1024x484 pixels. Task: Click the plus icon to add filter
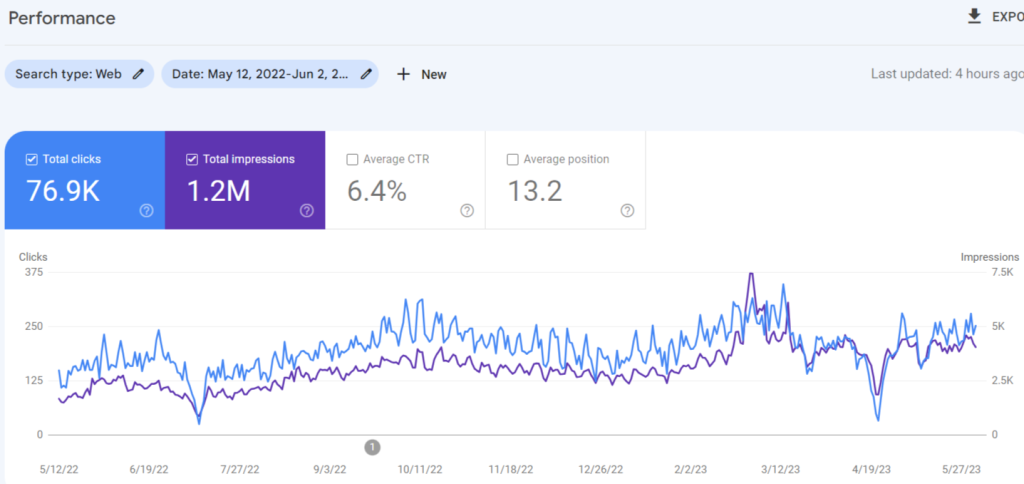(x=404, y=74)
